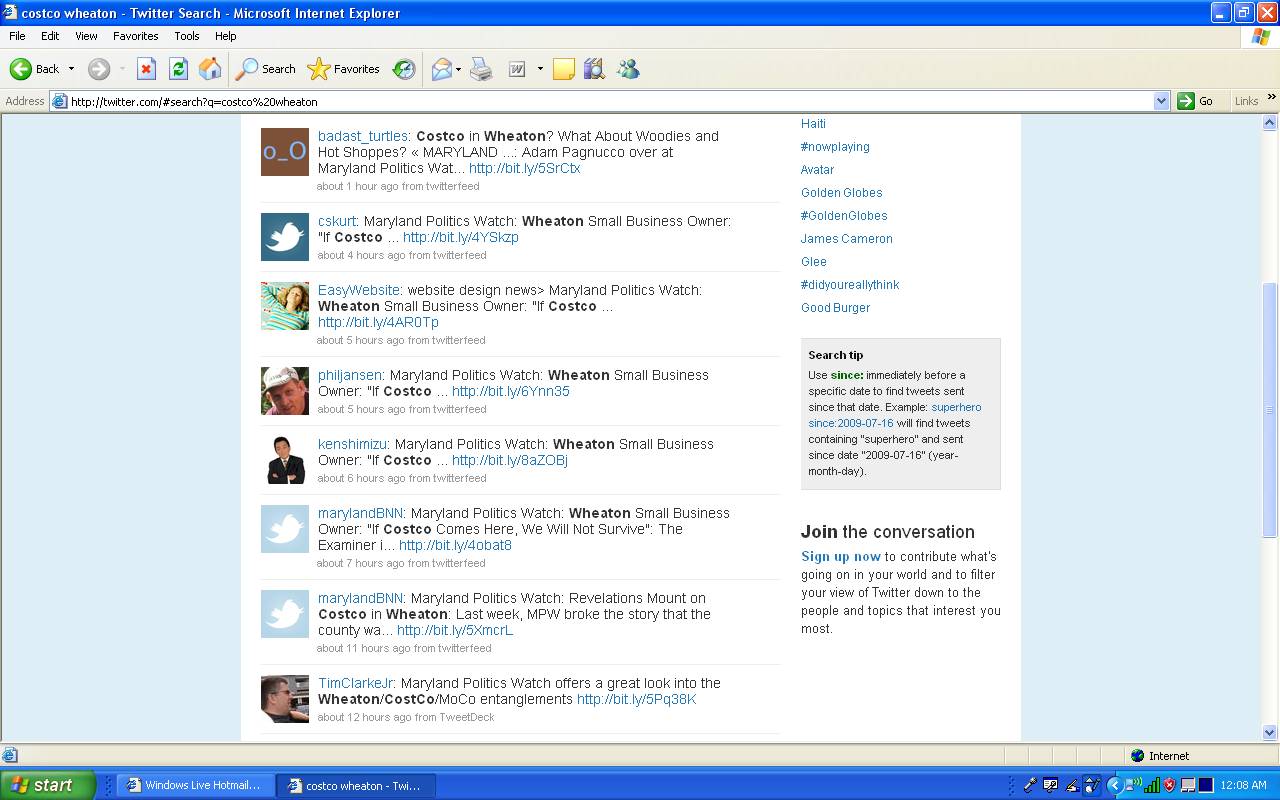This screenshot has width=1280, height=800.
Task: Open the Research books icon
Action: tap(594, 69)
